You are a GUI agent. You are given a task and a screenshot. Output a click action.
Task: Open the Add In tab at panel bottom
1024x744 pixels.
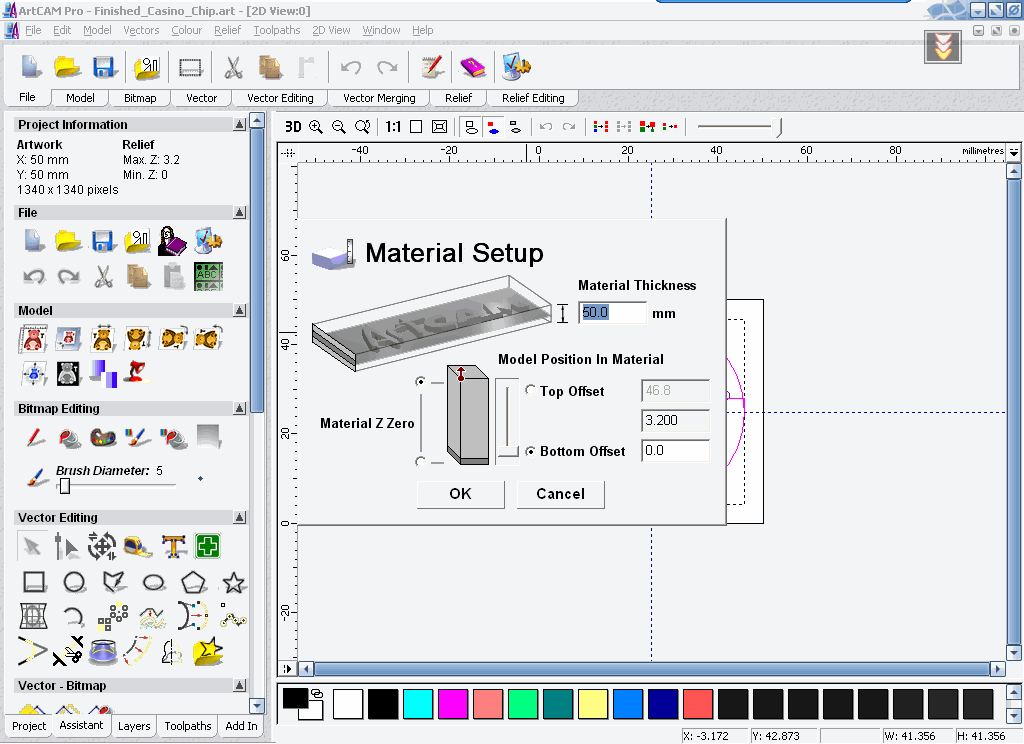pyautogui.click(x=241, y=726)
